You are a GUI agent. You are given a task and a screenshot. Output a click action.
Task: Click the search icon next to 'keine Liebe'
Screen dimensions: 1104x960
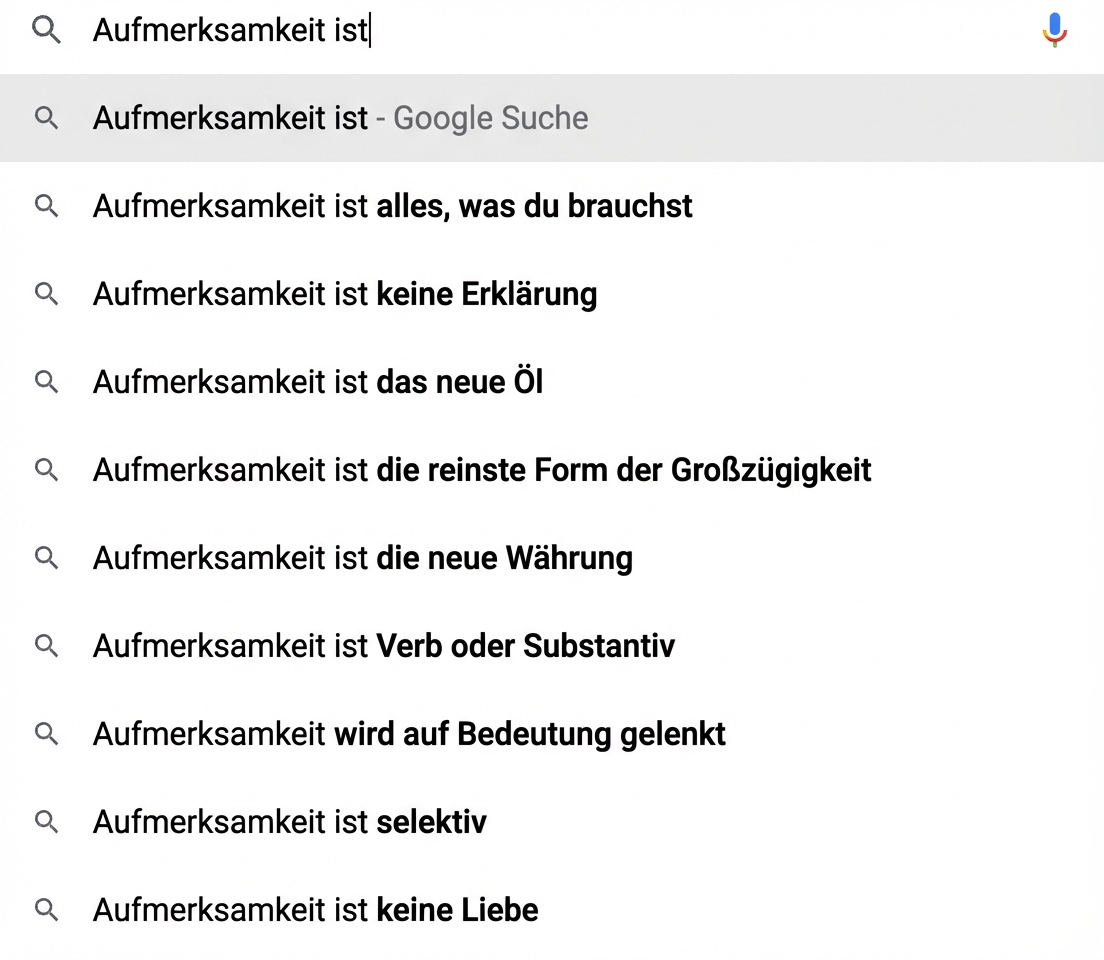46,910
